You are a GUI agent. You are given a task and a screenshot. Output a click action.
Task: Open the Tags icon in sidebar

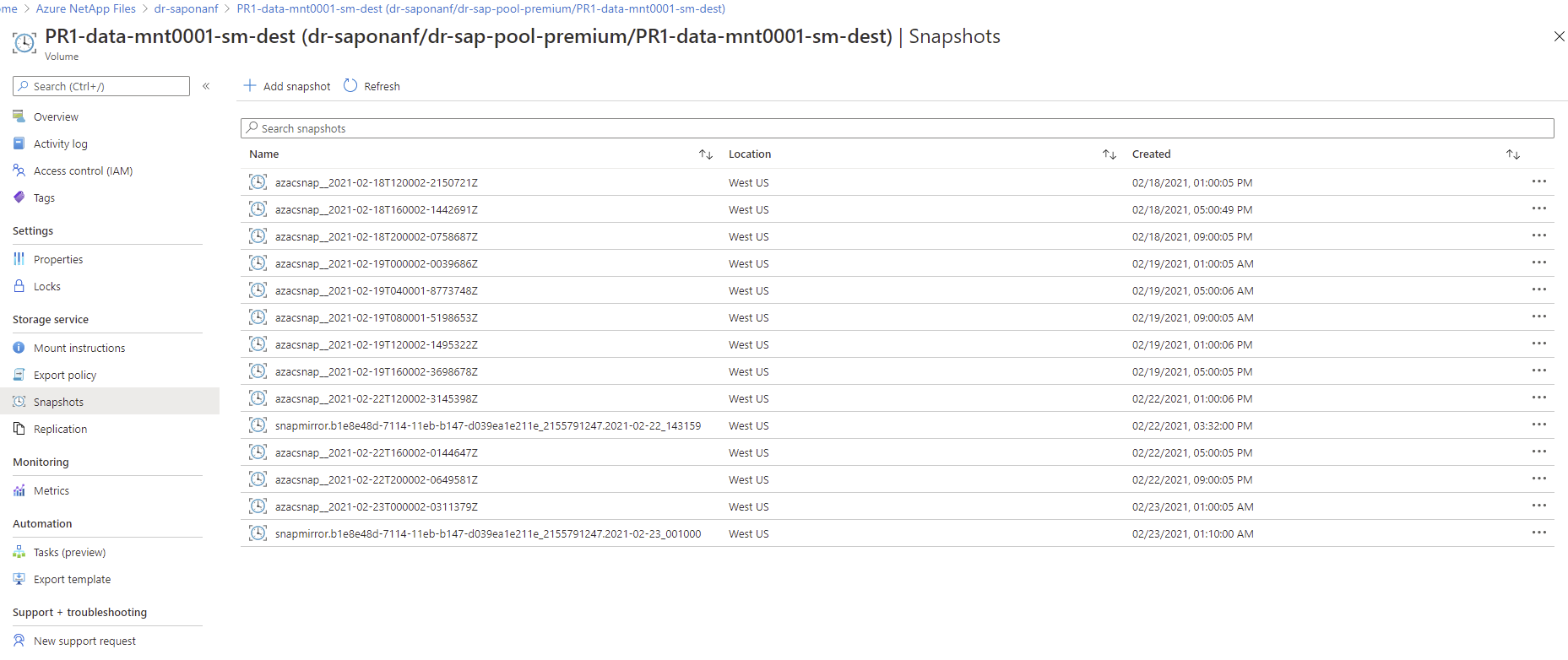click(19, 197)
